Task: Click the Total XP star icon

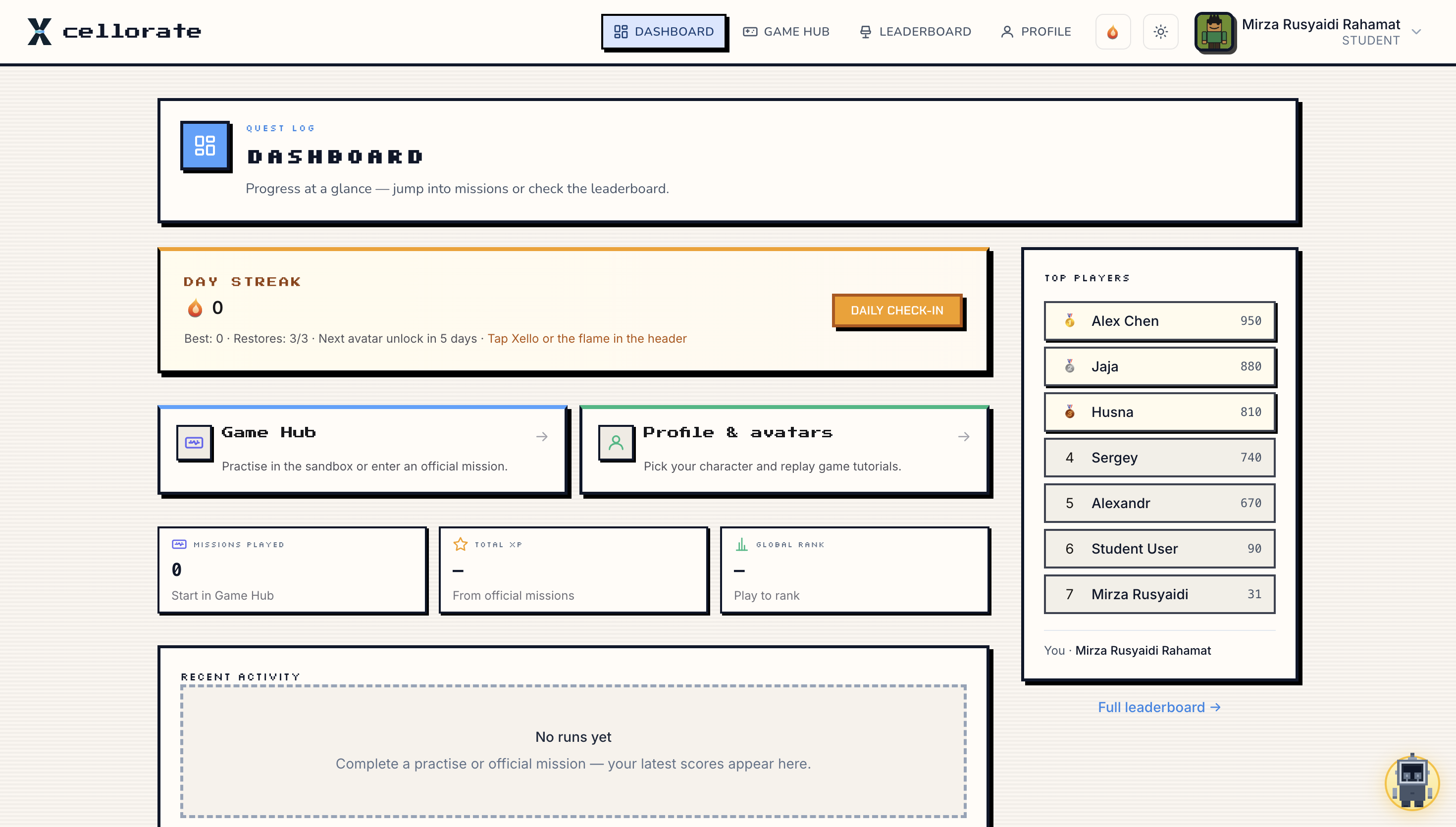Action: pyautogui.click(x=460, y=544)
